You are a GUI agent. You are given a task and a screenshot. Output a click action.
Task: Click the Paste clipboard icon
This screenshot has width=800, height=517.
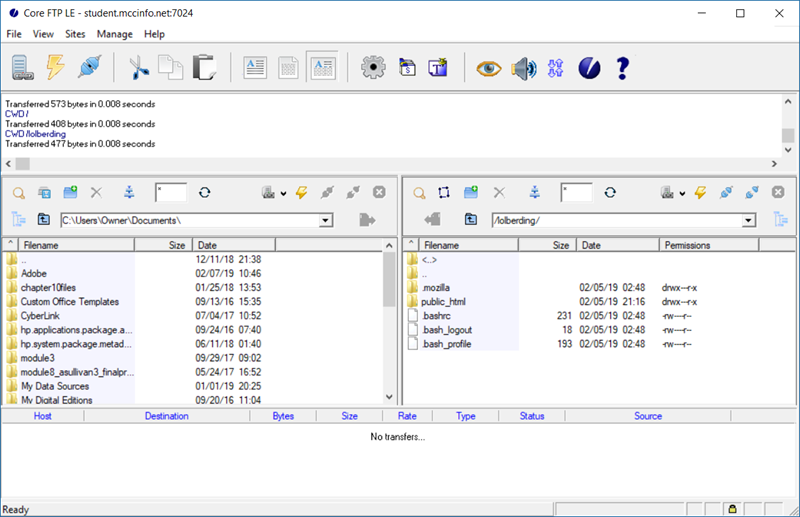coord(204,67)
